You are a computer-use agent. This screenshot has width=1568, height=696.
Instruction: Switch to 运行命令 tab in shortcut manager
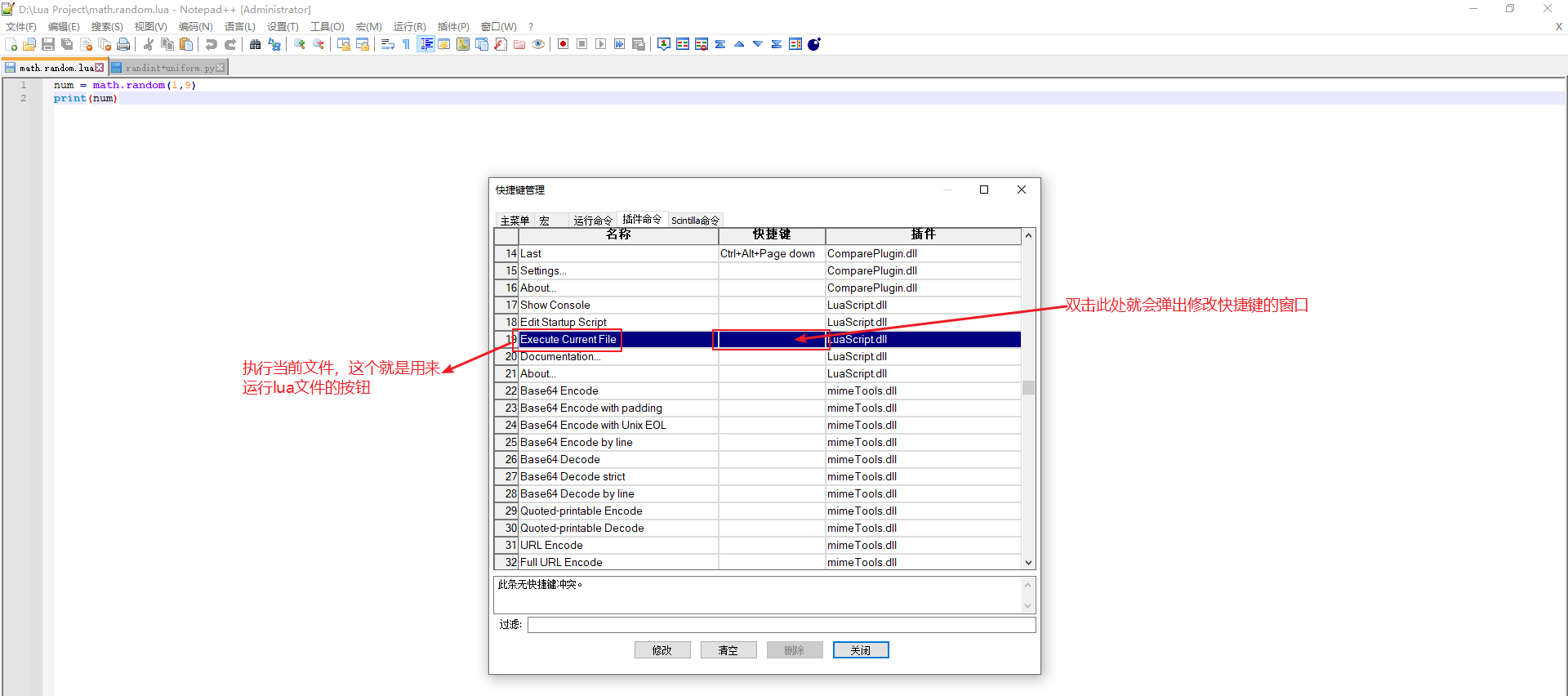[x=593, y=221]
